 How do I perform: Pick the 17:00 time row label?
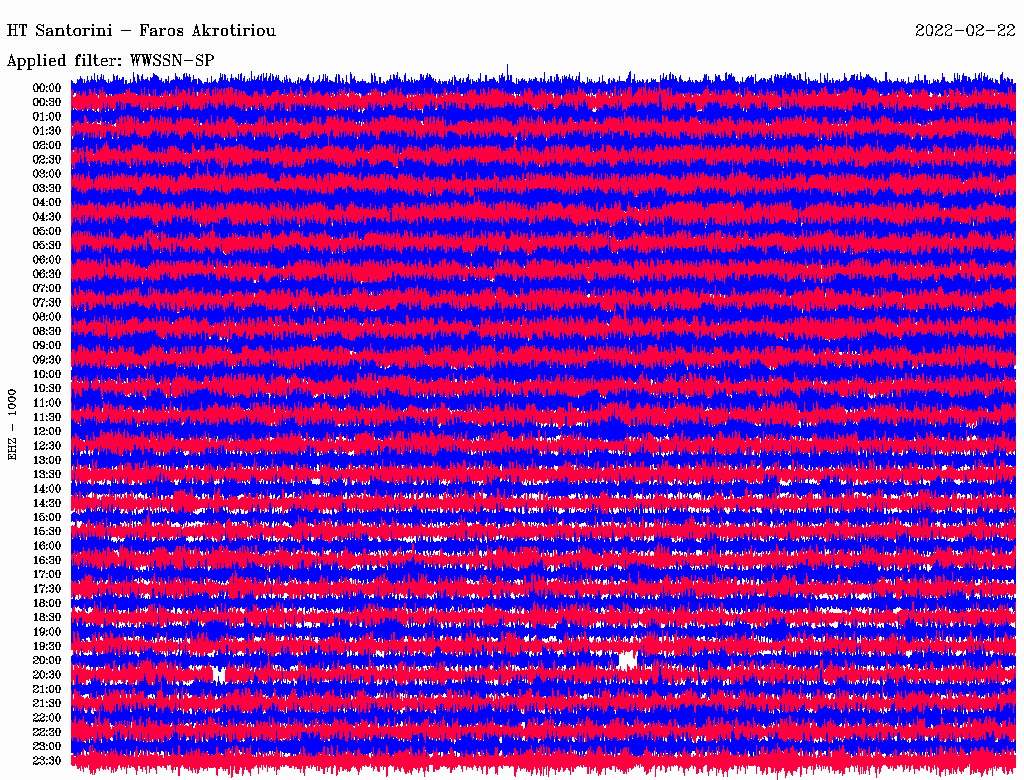pos(47,574)
